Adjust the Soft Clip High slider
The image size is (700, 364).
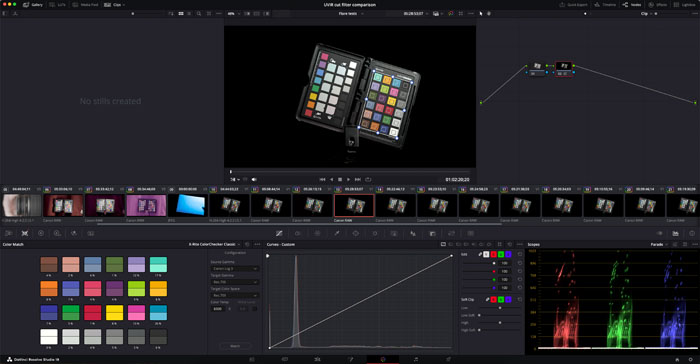(x=500, y=322)
